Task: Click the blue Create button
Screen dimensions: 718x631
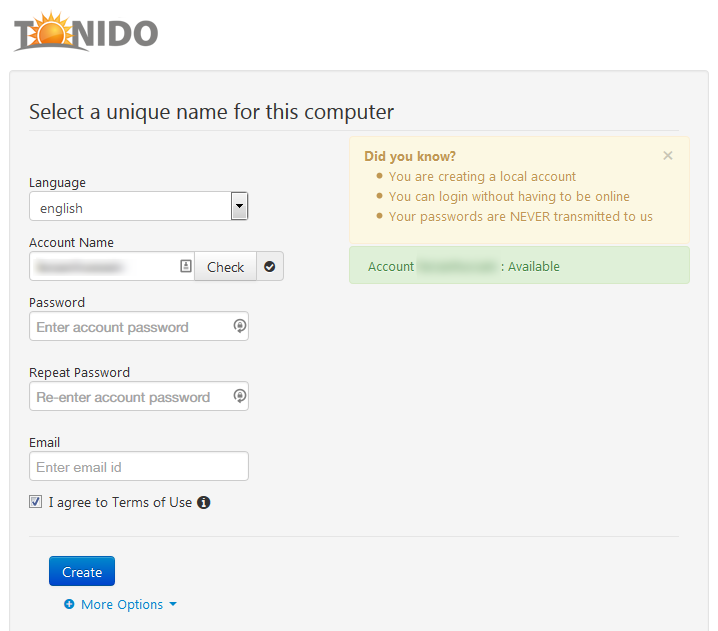Action: click(x=82, y=571)
